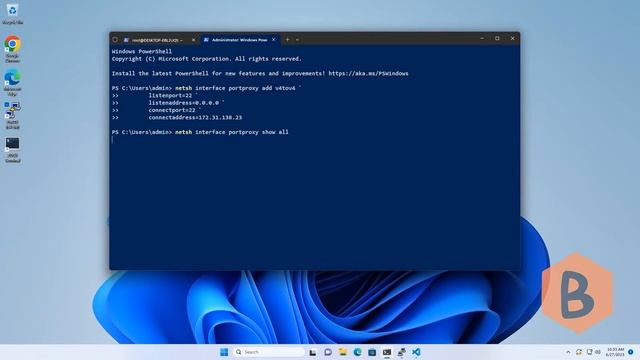Close the Administrator: Windows PowerShell tab
The image size is (640, 360).
[x=273, y=40]
